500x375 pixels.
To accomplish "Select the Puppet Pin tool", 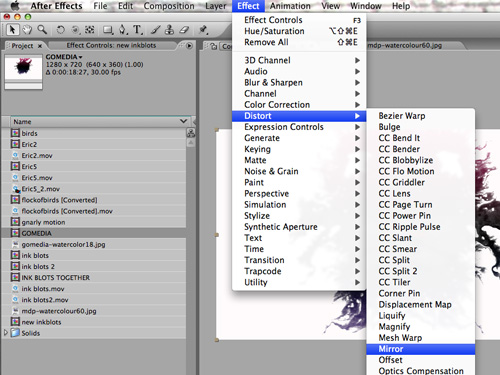I will click(203, 30).
